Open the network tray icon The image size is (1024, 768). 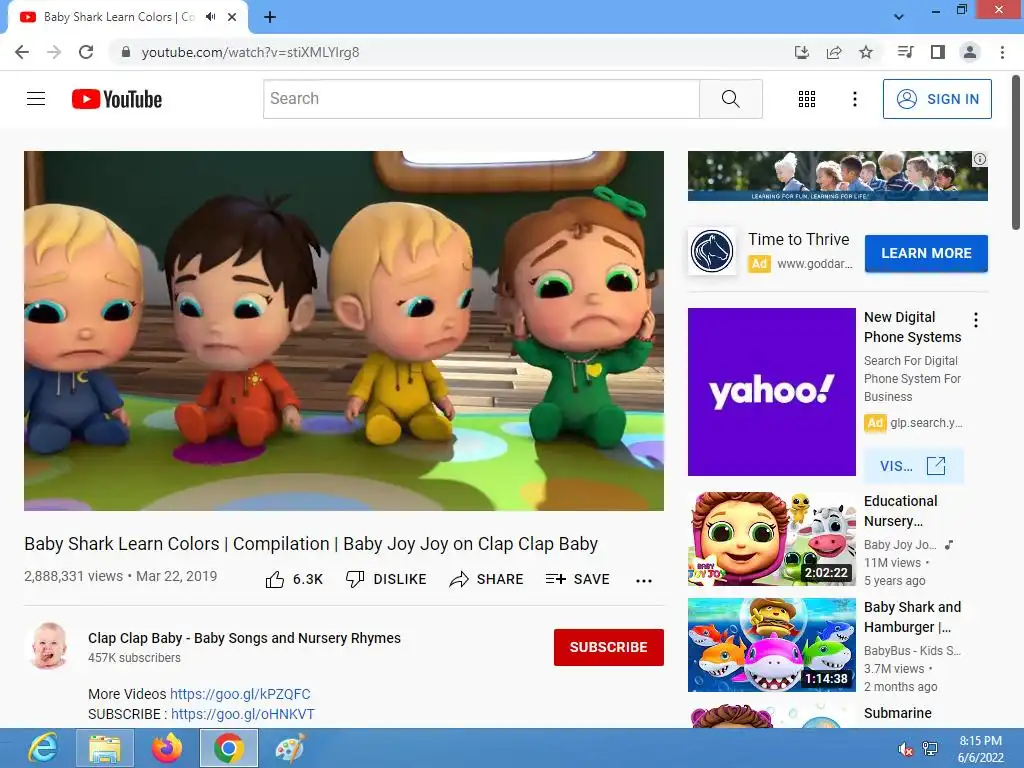click(x=930, y=748)
